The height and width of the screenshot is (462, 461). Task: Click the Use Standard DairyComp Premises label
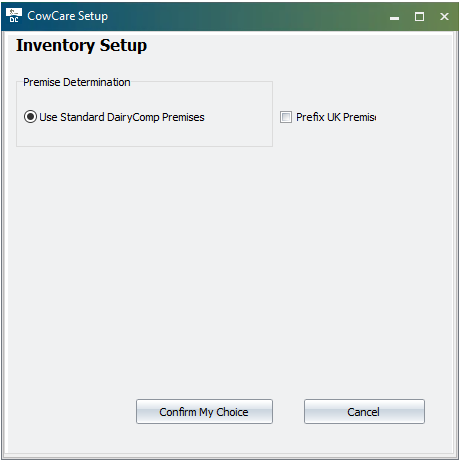pyautogui.click(x=122, y=117)
